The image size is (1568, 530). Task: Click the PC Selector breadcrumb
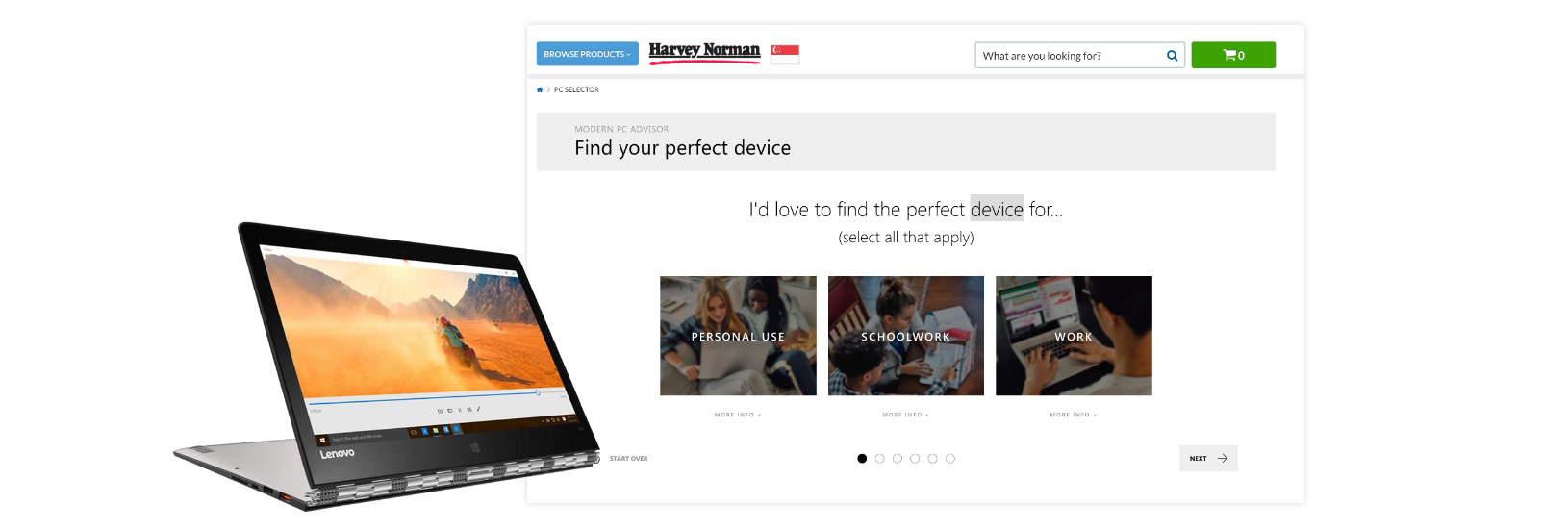(576, 89)
